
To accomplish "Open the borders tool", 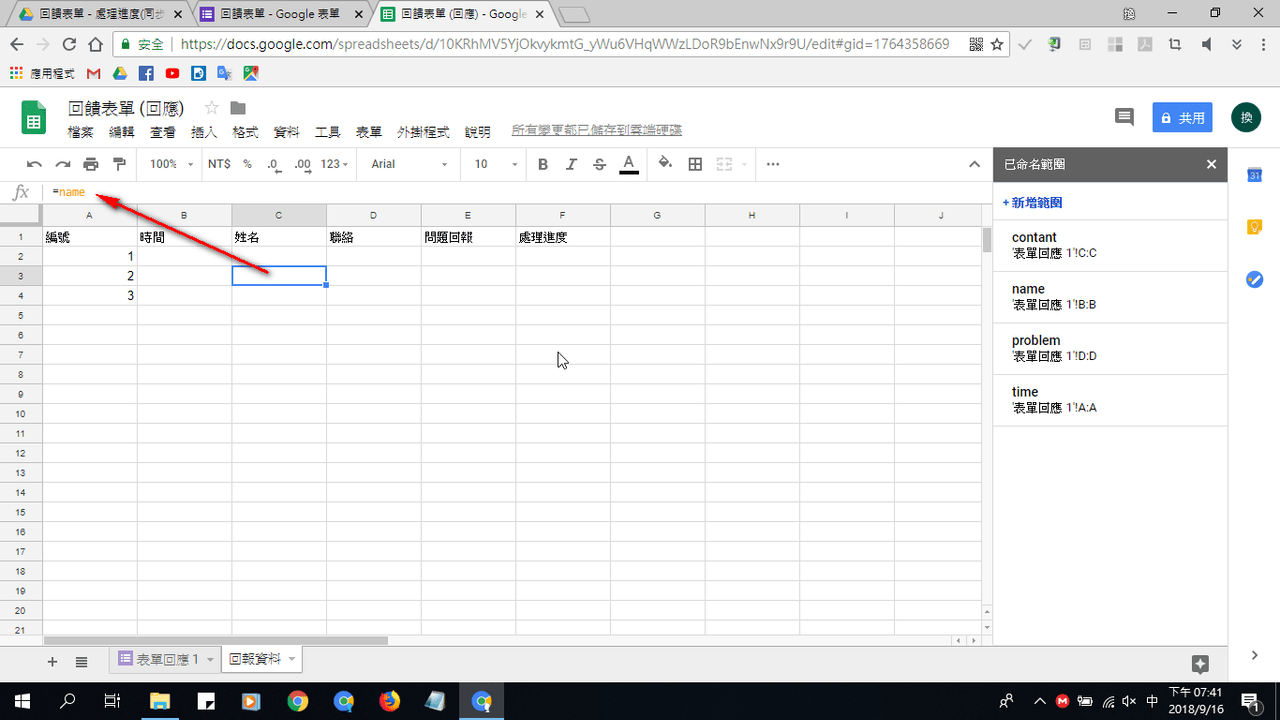I will 695,164.
